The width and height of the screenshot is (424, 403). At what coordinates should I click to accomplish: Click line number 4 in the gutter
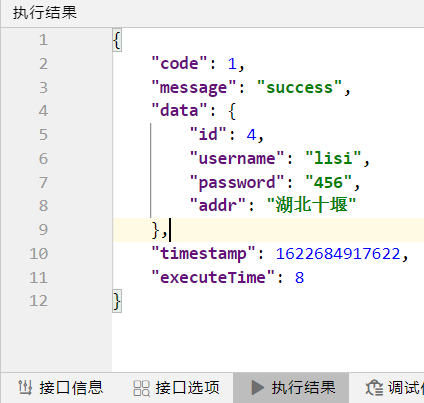pos(43,111)
